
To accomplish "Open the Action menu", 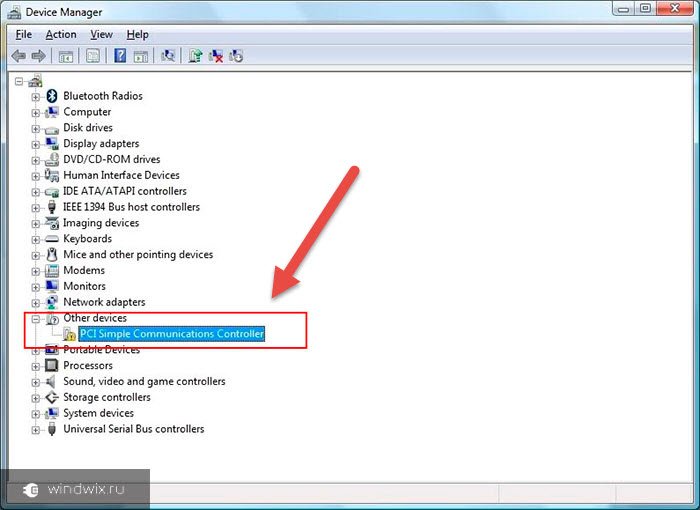I will pyautogui.click(x=61, y=34).
